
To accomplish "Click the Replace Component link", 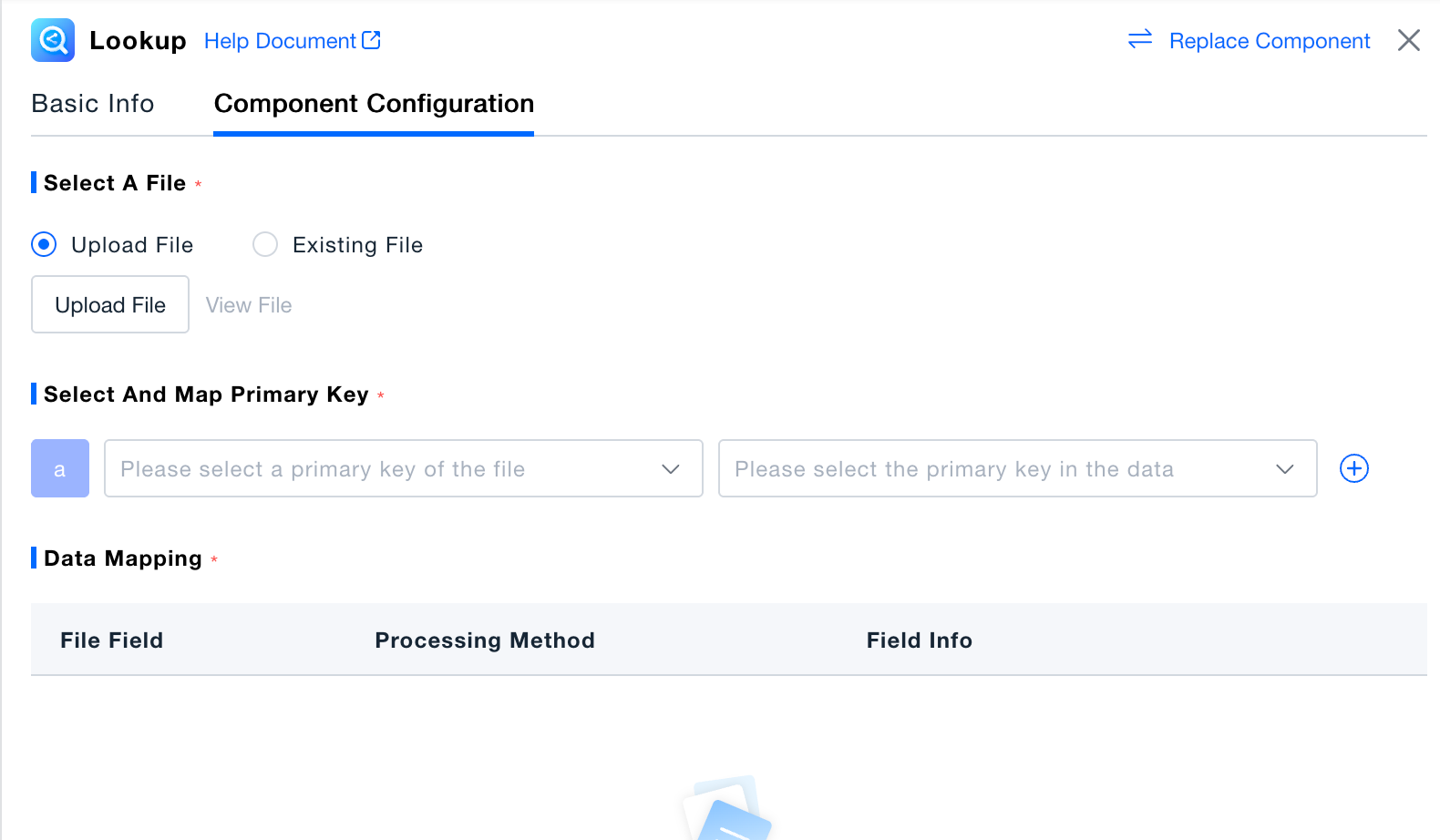I will click(x=1269, y=41).
